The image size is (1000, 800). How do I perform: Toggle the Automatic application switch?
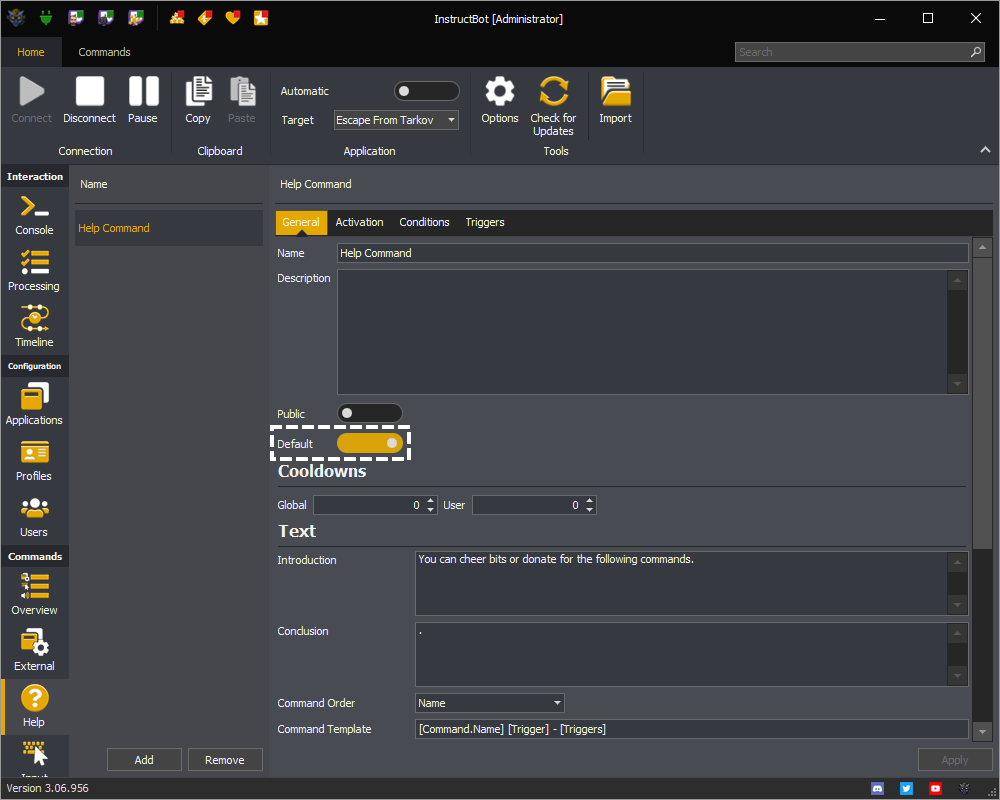427,91
